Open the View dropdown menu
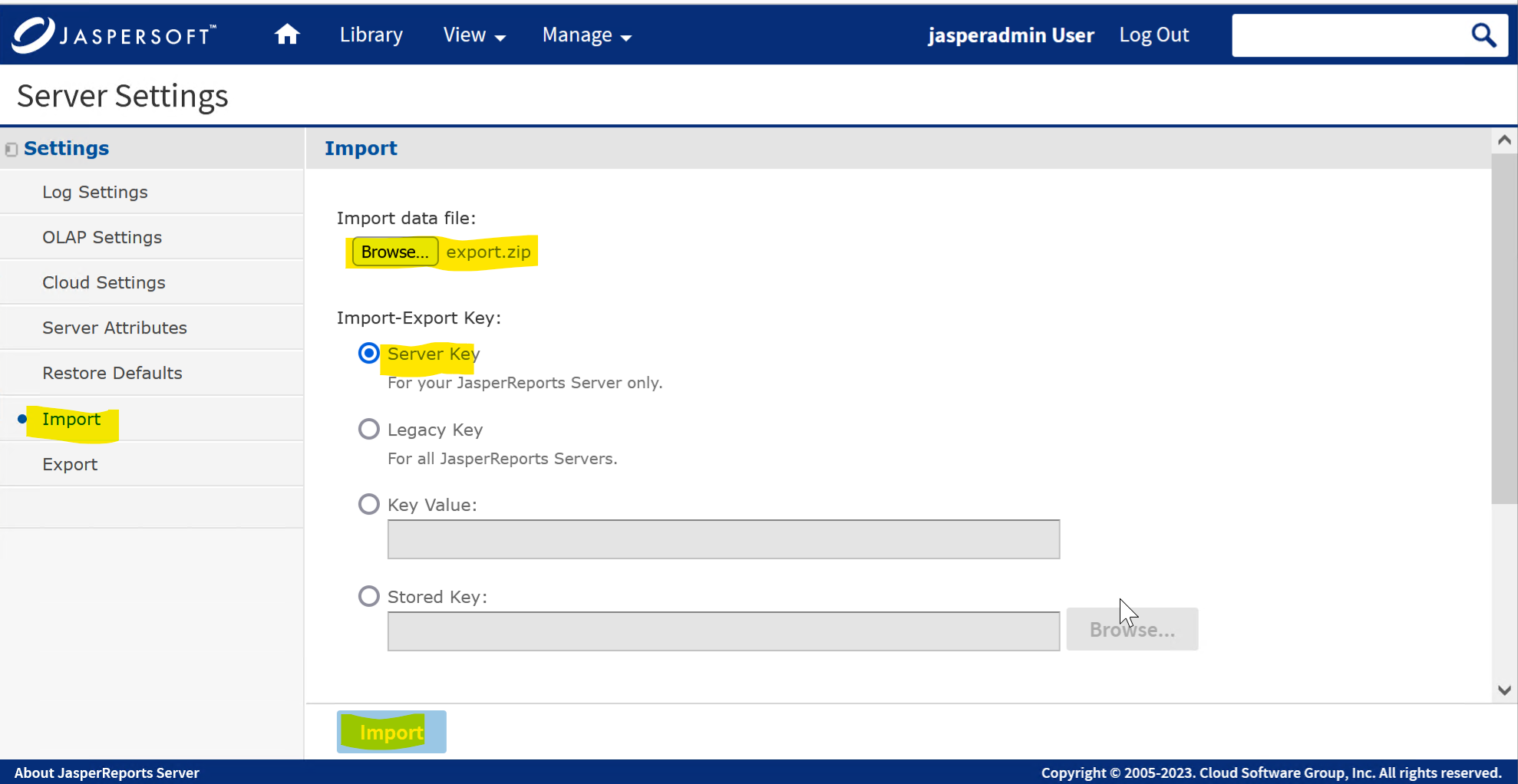Viewport: 1518px width, 784px height. (474, 35)
